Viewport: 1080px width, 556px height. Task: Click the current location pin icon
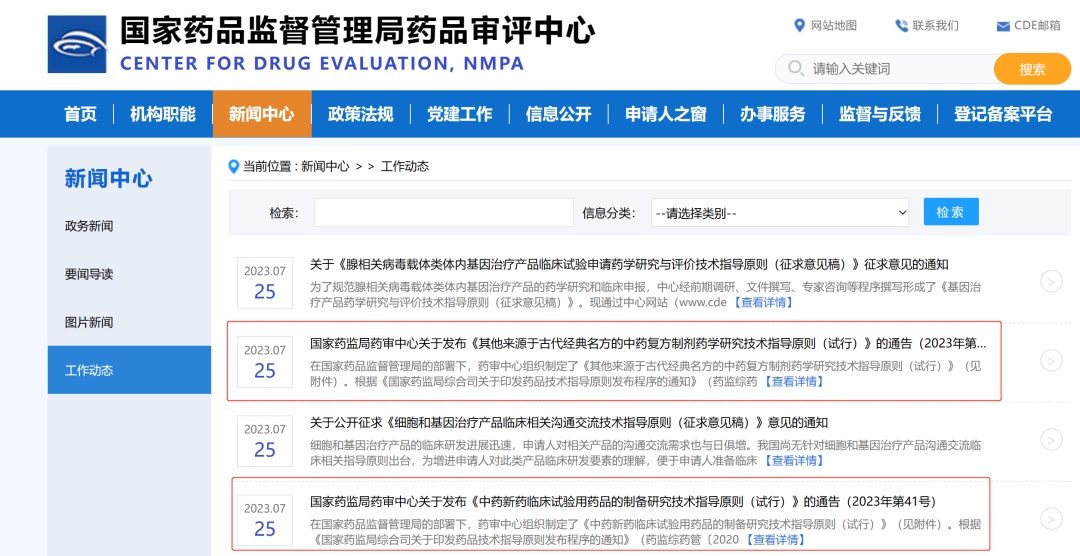[233, 166]
